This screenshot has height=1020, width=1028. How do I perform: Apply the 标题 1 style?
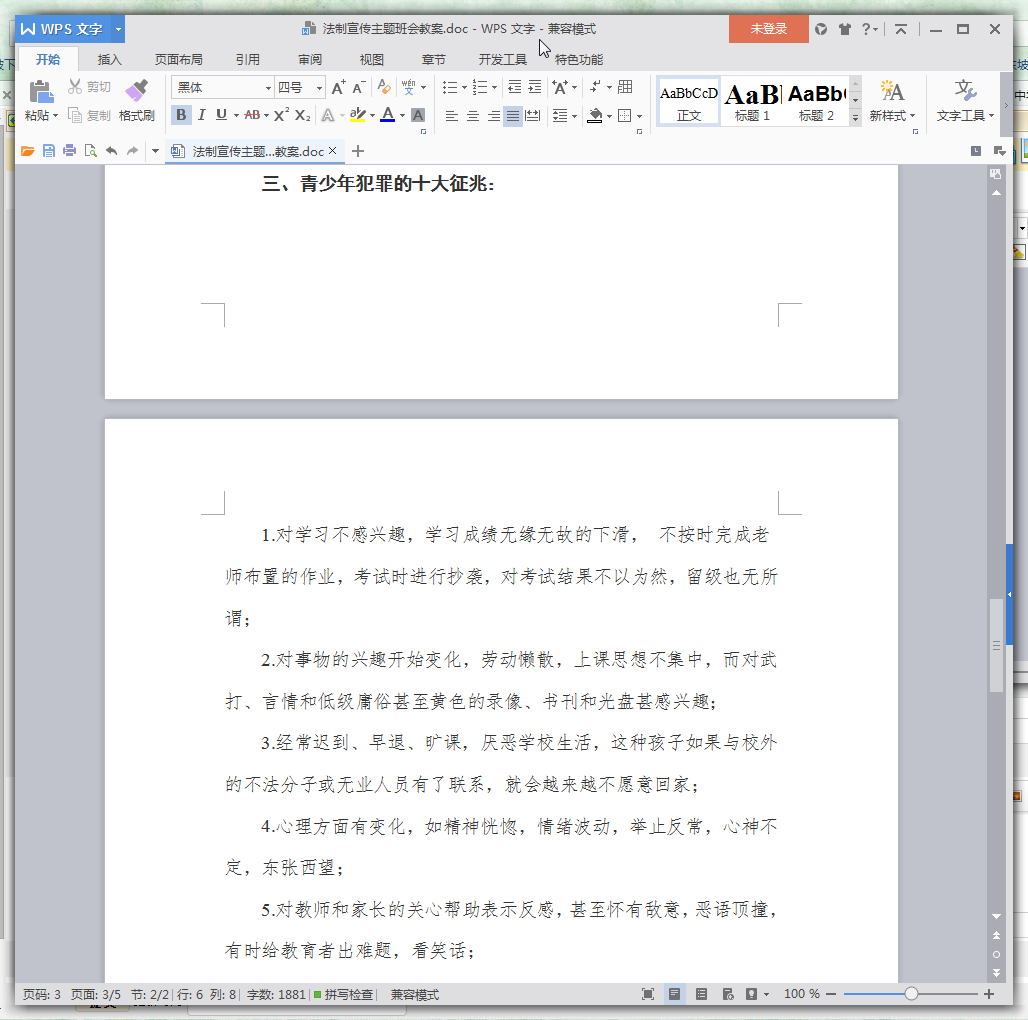point(752,101)
